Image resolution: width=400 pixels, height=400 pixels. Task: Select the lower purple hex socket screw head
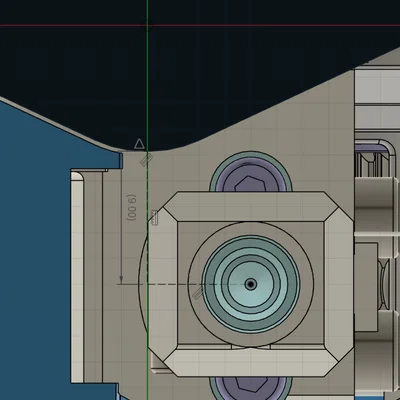(x=251, y=388)
